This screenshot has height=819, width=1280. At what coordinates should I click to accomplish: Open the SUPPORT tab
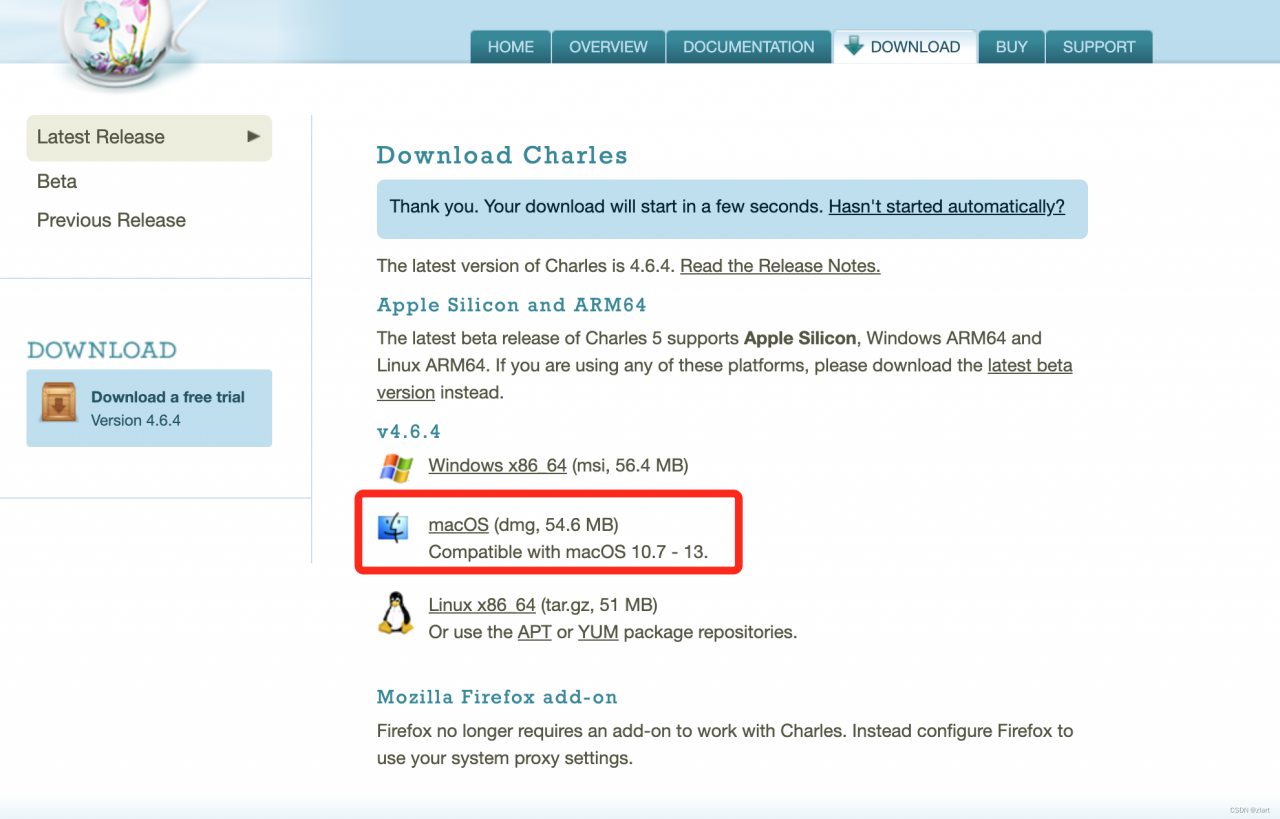(1099, 47)
